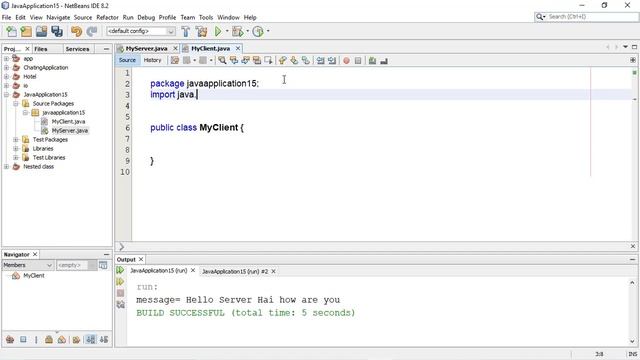
Task: Click the Shift Line Right icon
Action: (x=332, y=60)
